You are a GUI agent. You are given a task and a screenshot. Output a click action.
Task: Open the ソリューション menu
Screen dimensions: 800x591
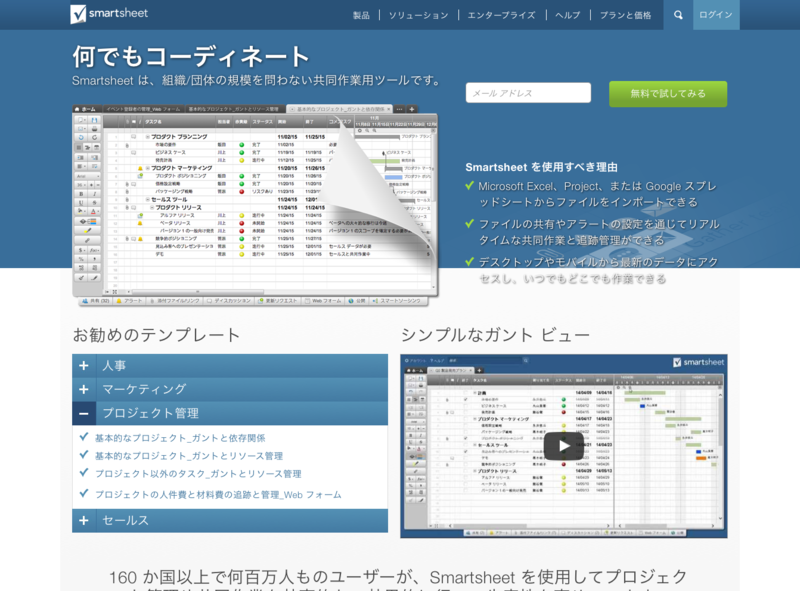click(418, 15)
